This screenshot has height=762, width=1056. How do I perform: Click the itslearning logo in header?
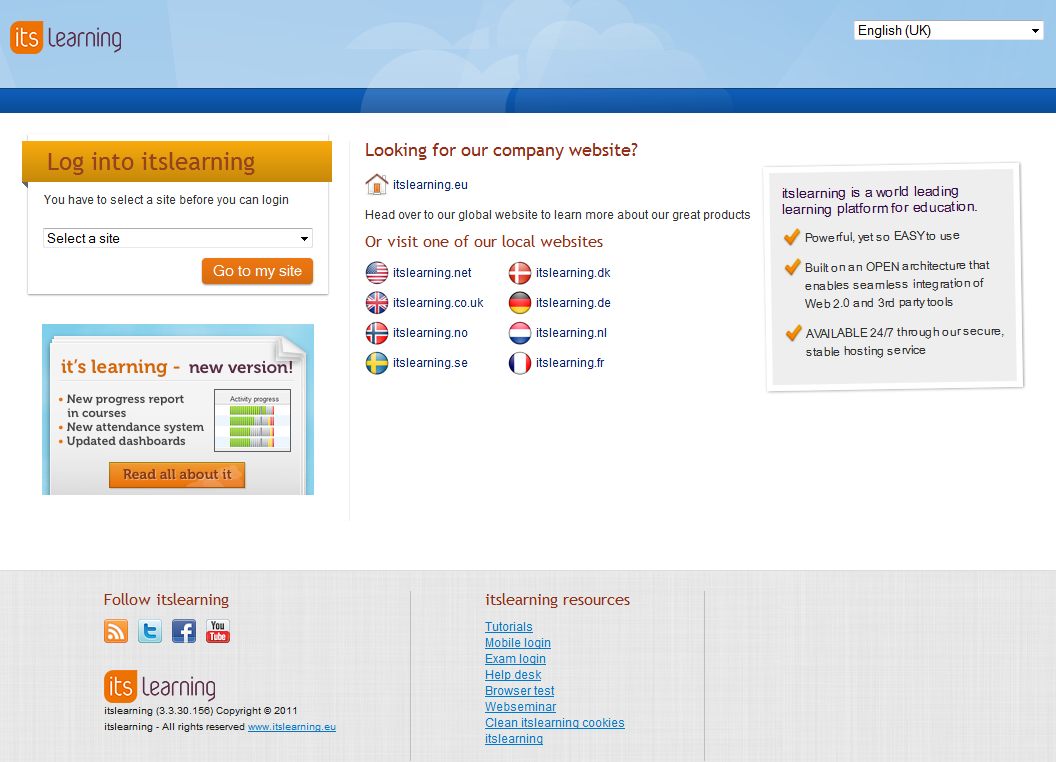tap(66, 39)
